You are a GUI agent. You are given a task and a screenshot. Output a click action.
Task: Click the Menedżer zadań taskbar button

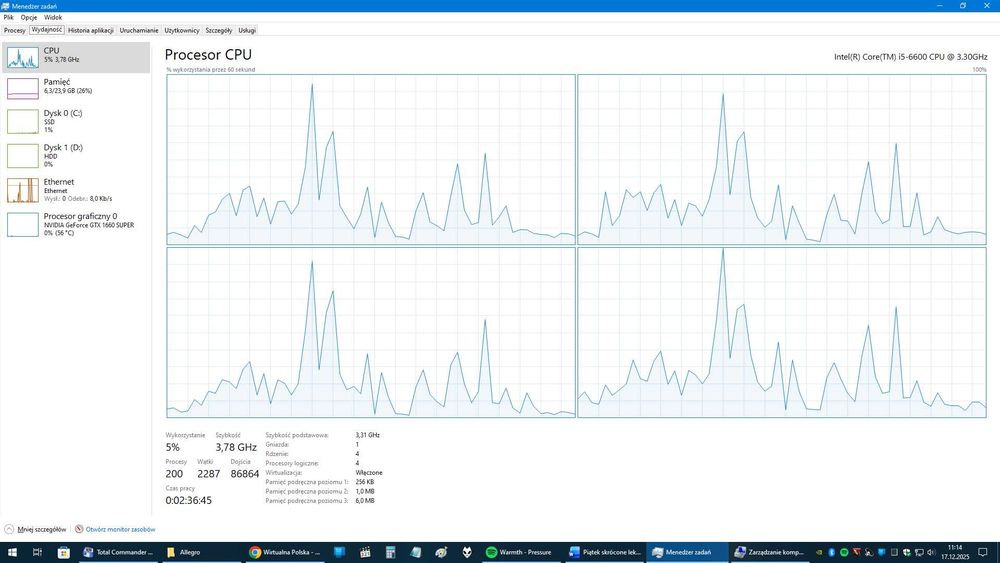[x=688, y=552]
